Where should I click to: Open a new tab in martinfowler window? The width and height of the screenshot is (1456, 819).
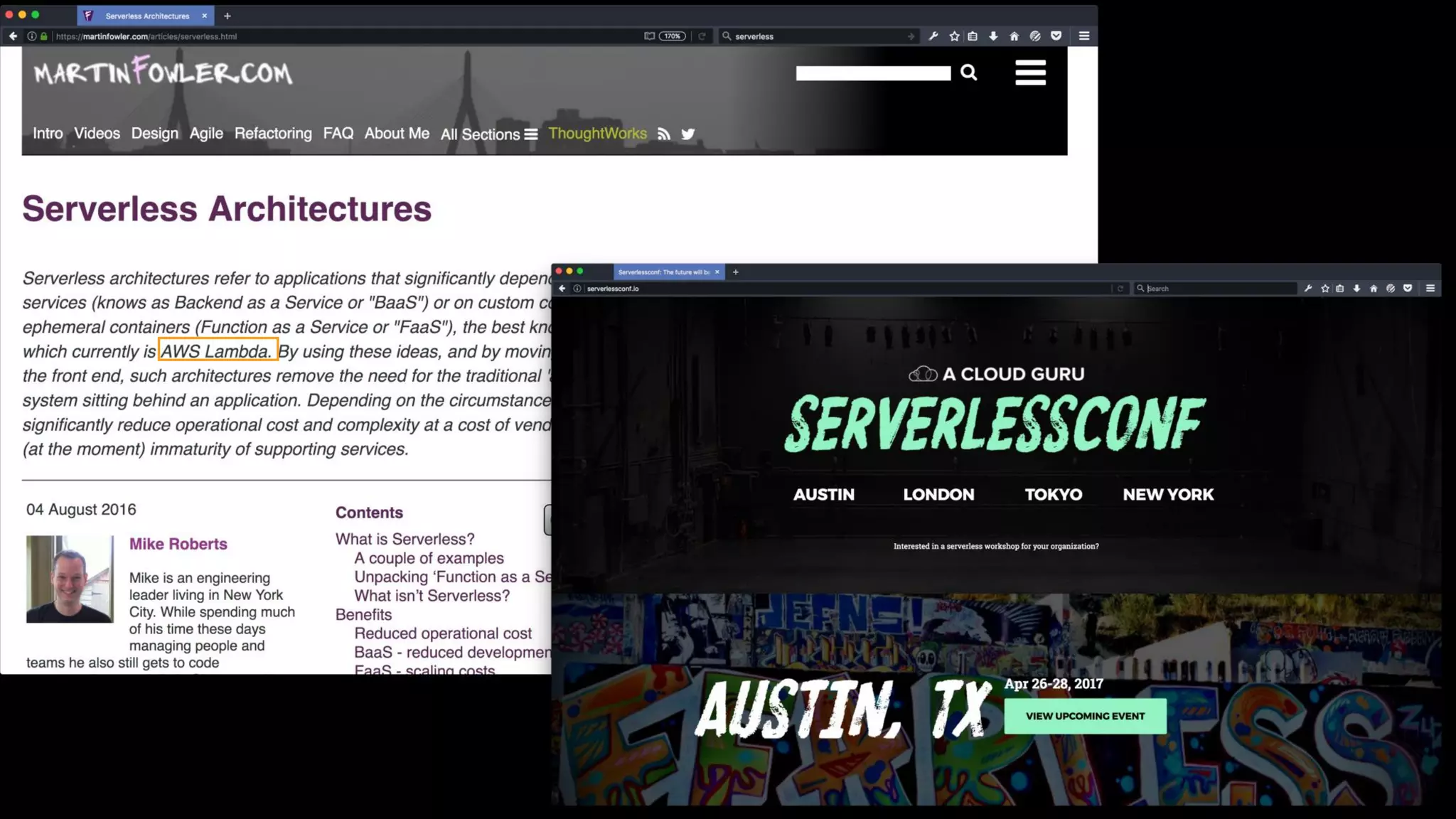227,16
